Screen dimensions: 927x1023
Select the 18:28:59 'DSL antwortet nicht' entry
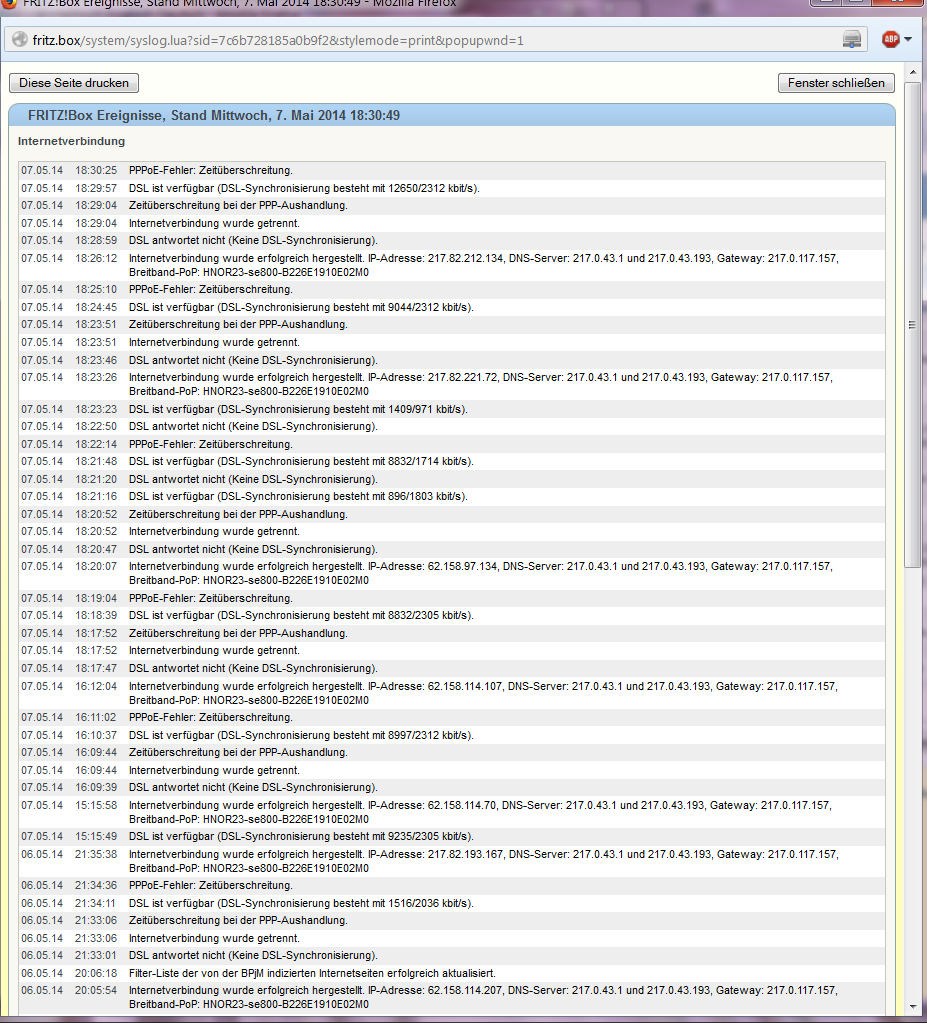pyautogui.click(x=451, y=240)
